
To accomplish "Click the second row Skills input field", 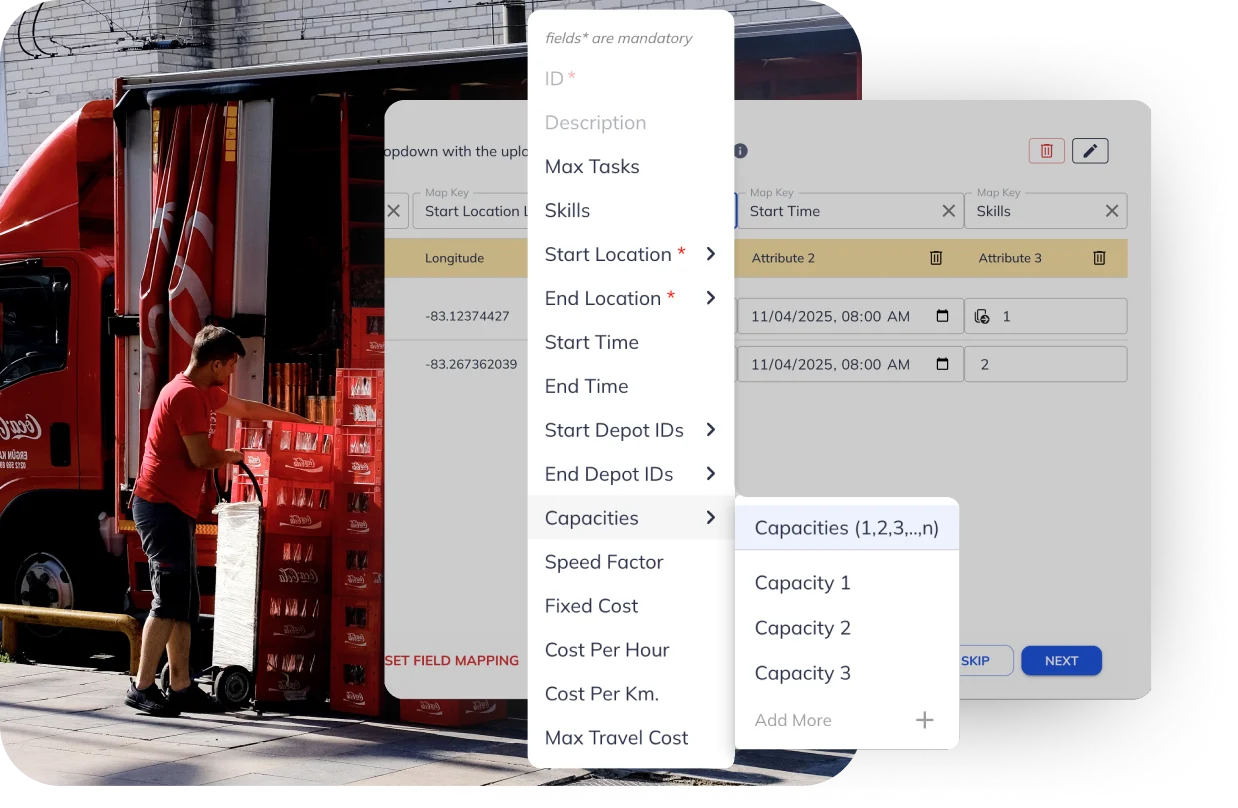I will click(1045, 365).
